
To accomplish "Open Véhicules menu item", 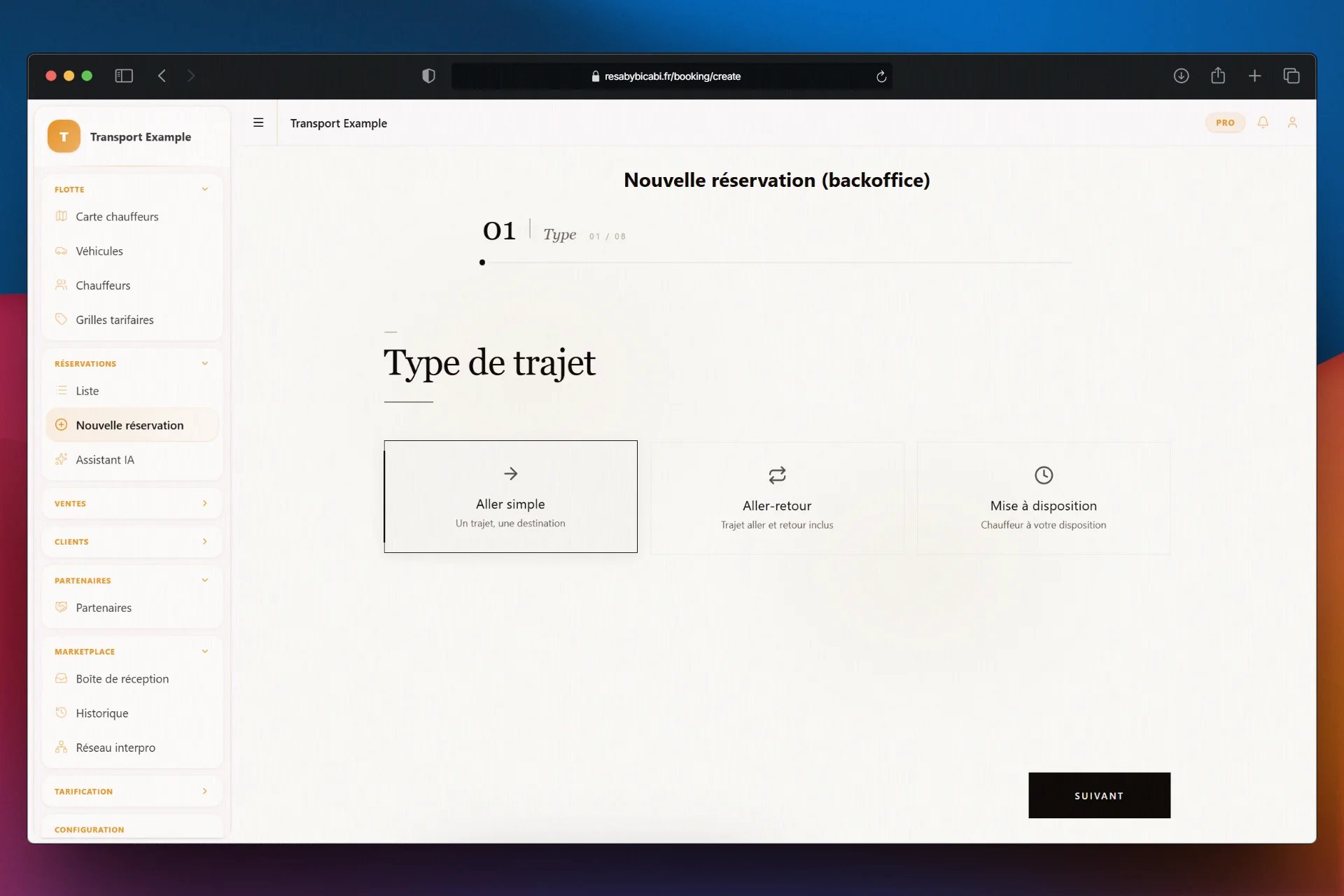I will [132, 251].
